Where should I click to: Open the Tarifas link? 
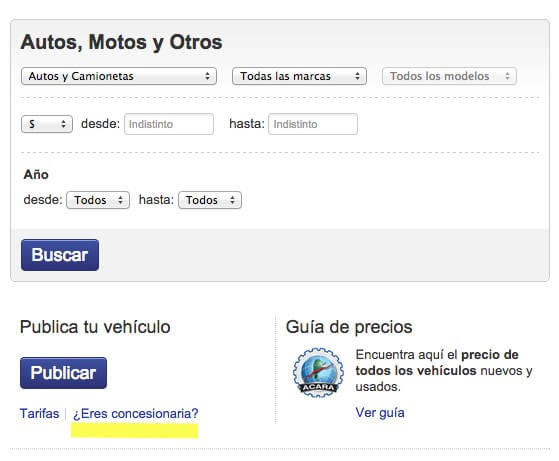click(x=40, y=414)
